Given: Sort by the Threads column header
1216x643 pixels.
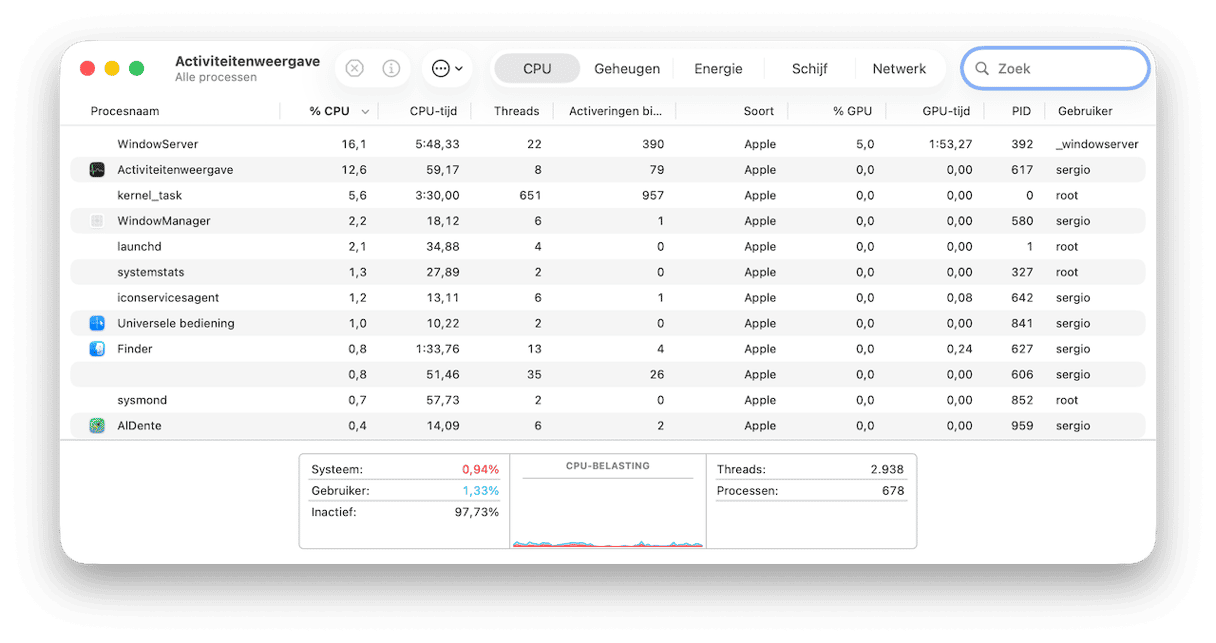Looking at the screenshot, I should 516,111.
